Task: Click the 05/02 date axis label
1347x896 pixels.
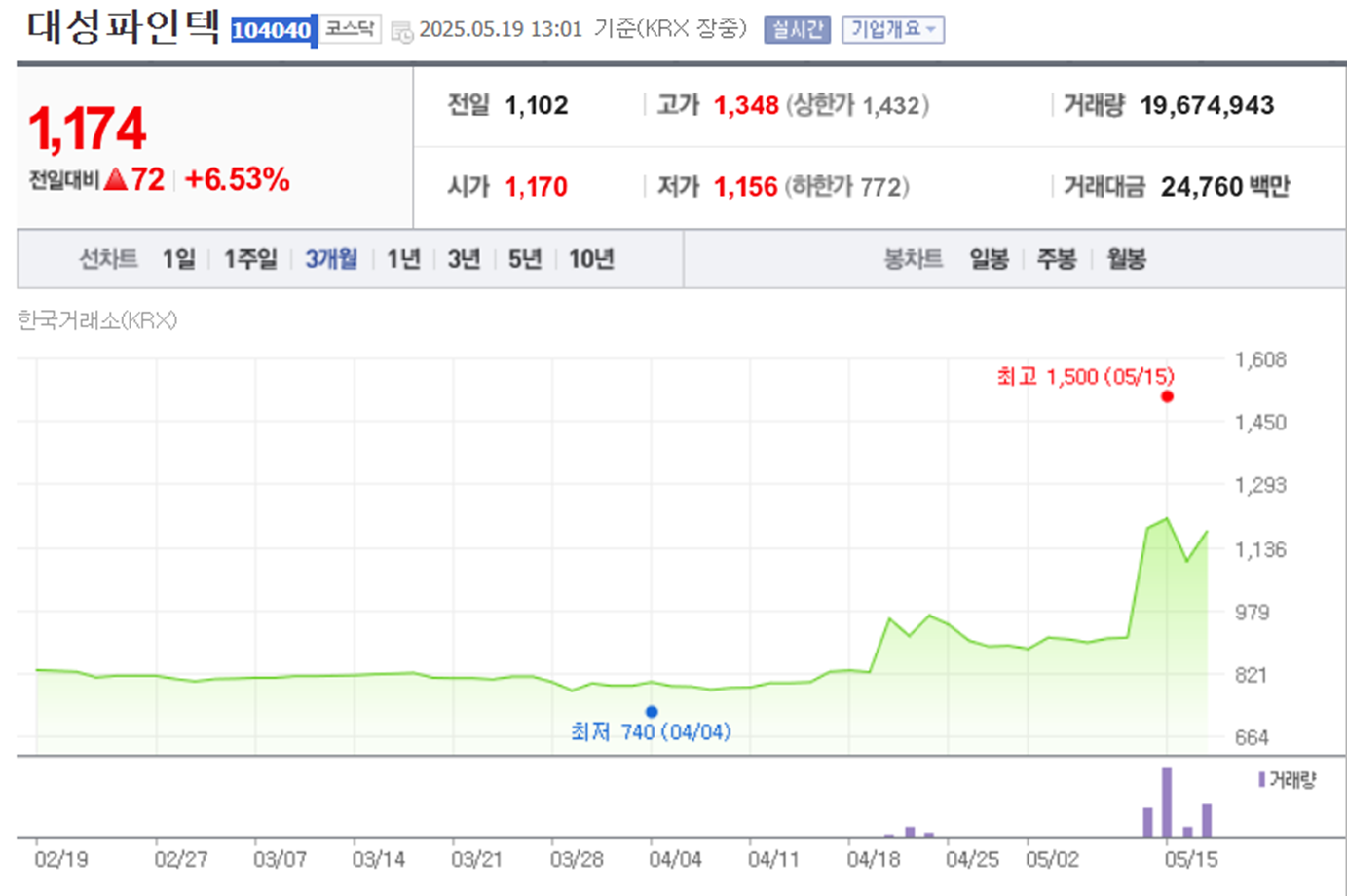Action: 1052,860
